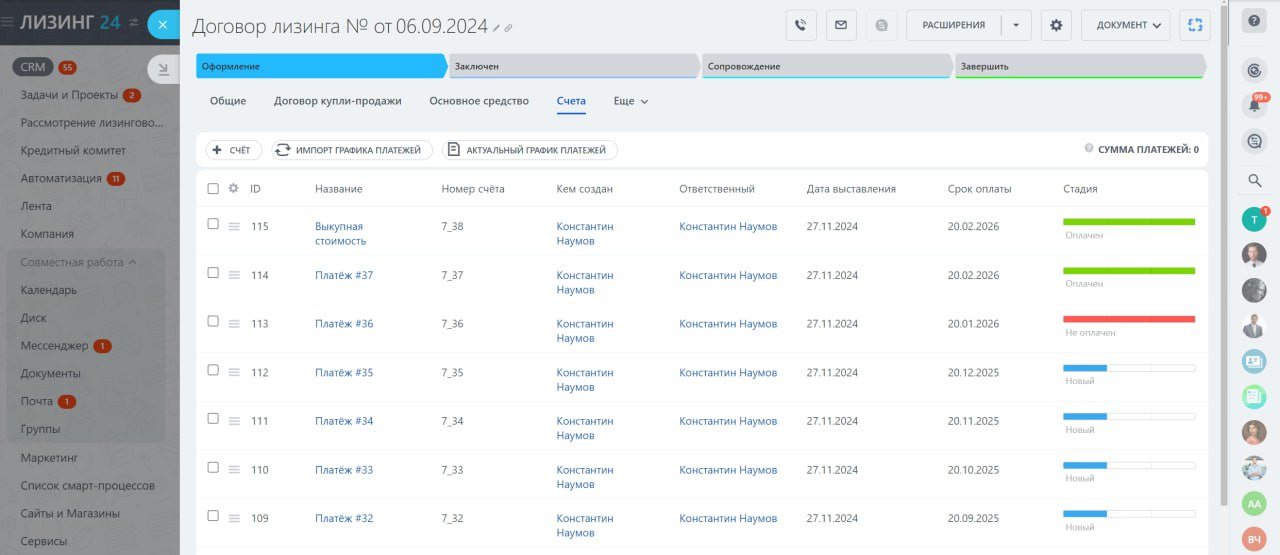Check the checkbox for invoice ID 115
Viewport: 1280px width, 555px height.
[x=213, y=224]
